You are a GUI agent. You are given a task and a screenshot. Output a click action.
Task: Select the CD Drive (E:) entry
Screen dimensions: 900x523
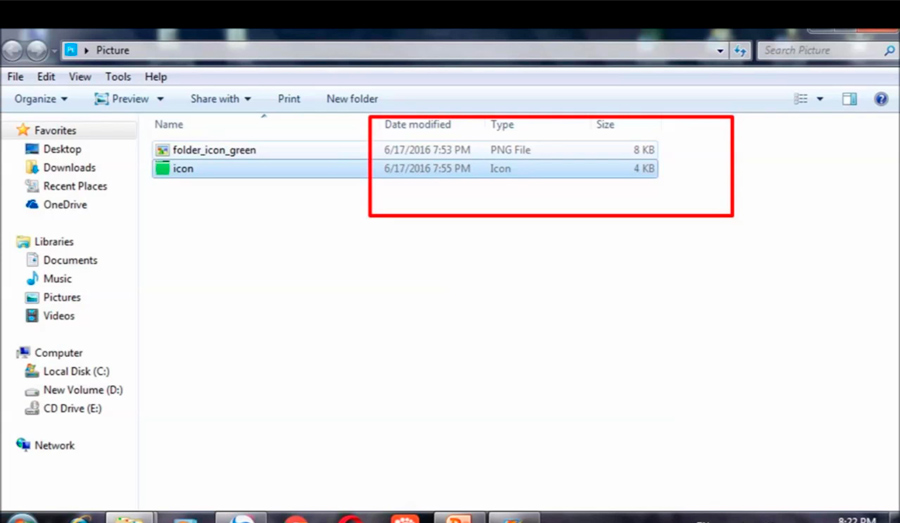point(72,409)
